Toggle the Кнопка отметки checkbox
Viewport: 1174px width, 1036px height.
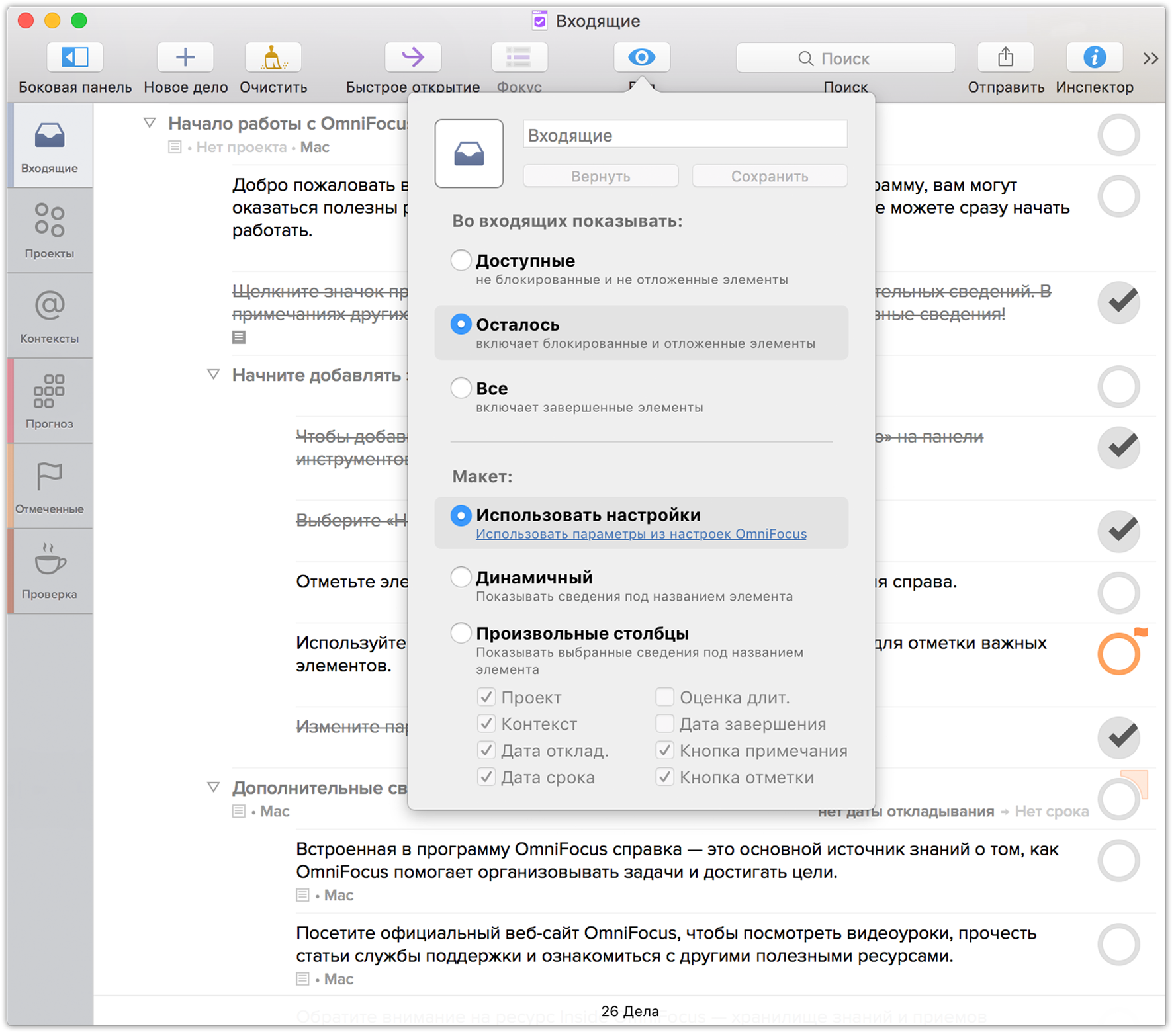pyautogui.click(x=664, y=777)
